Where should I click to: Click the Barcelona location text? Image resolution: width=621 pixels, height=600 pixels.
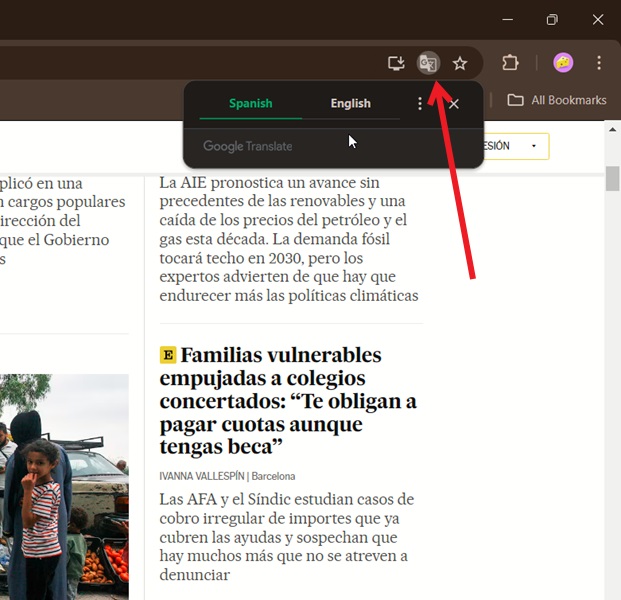tap(273, 476)
